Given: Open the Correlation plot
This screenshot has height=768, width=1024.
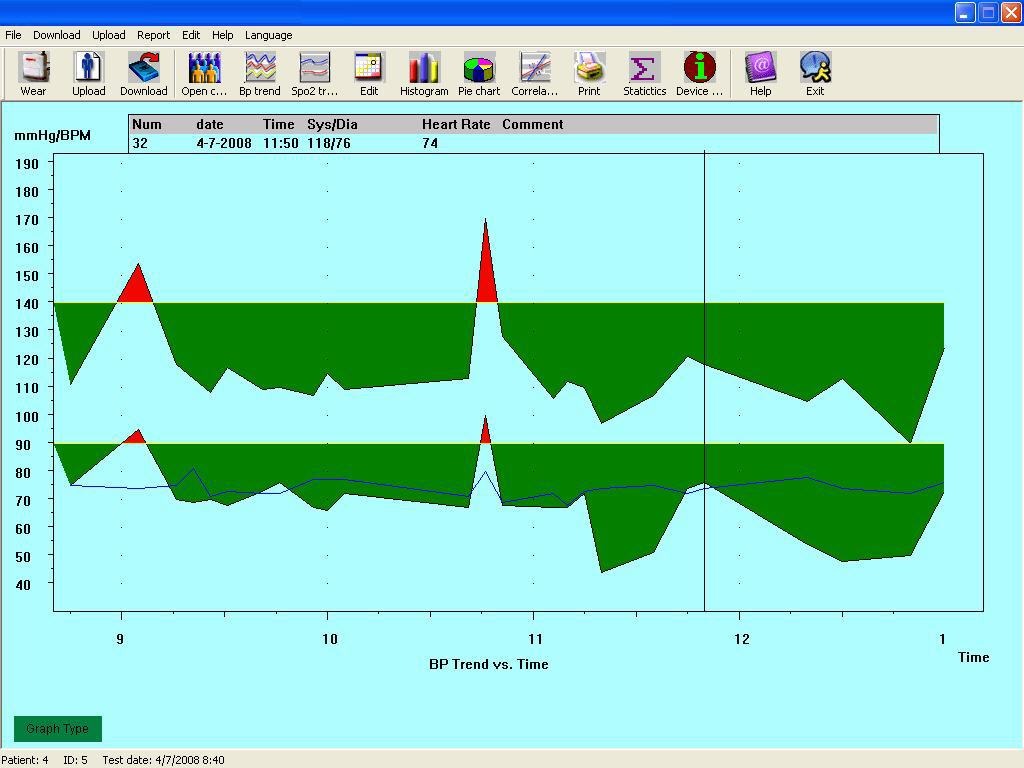Looking at the screenshot, I should 534,74.
